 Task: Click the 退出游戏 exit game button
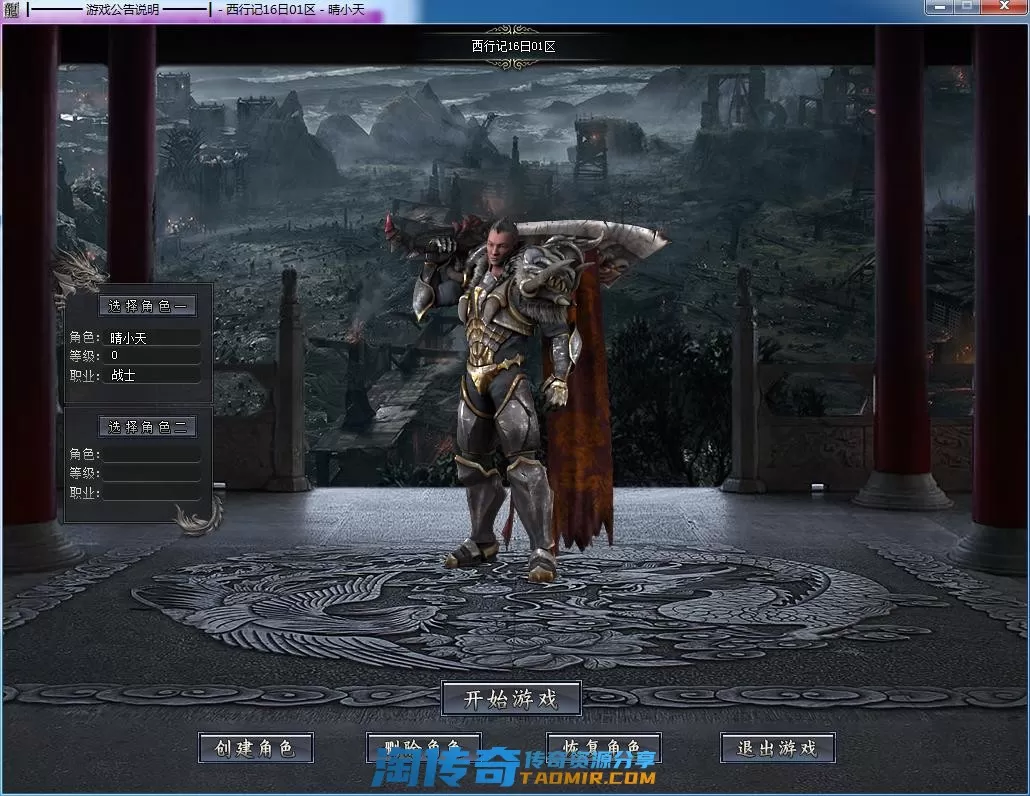point(778,748)
